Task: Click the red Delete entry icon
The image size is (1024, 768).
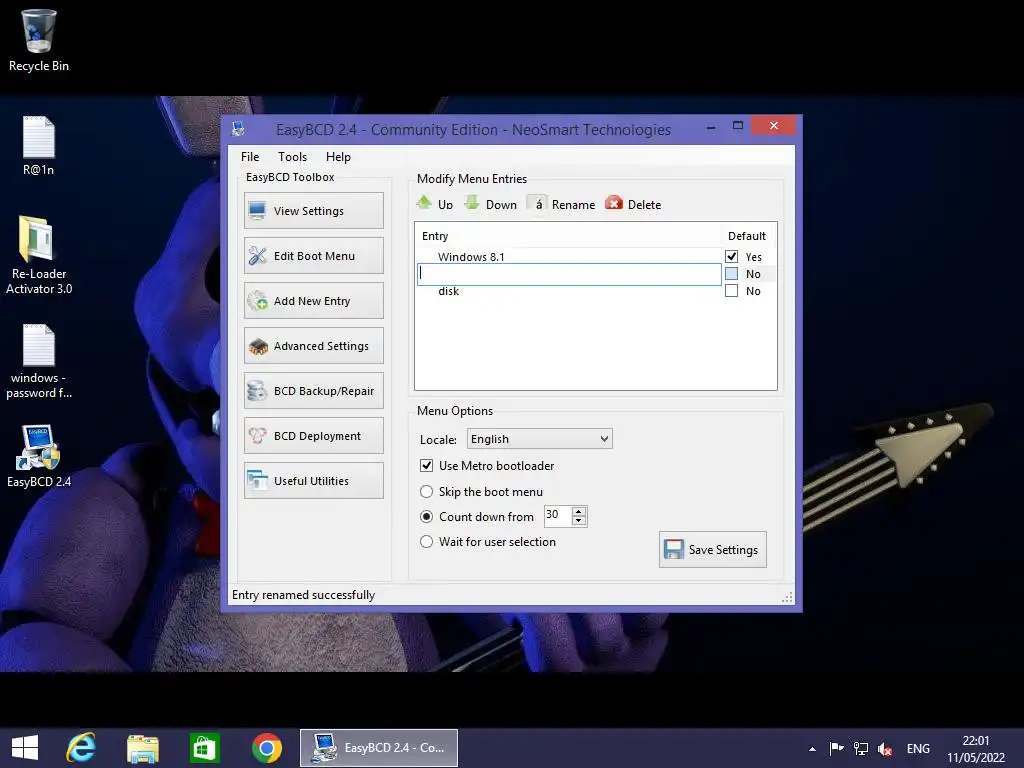Action: tap(614, 204)
